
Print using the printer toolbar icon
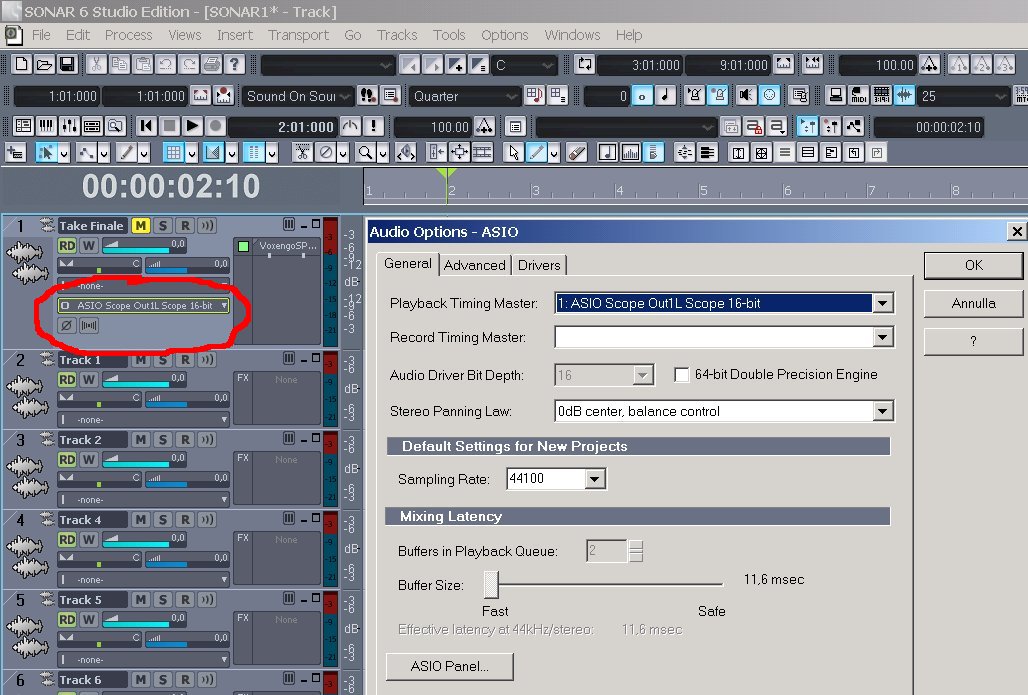212,64
